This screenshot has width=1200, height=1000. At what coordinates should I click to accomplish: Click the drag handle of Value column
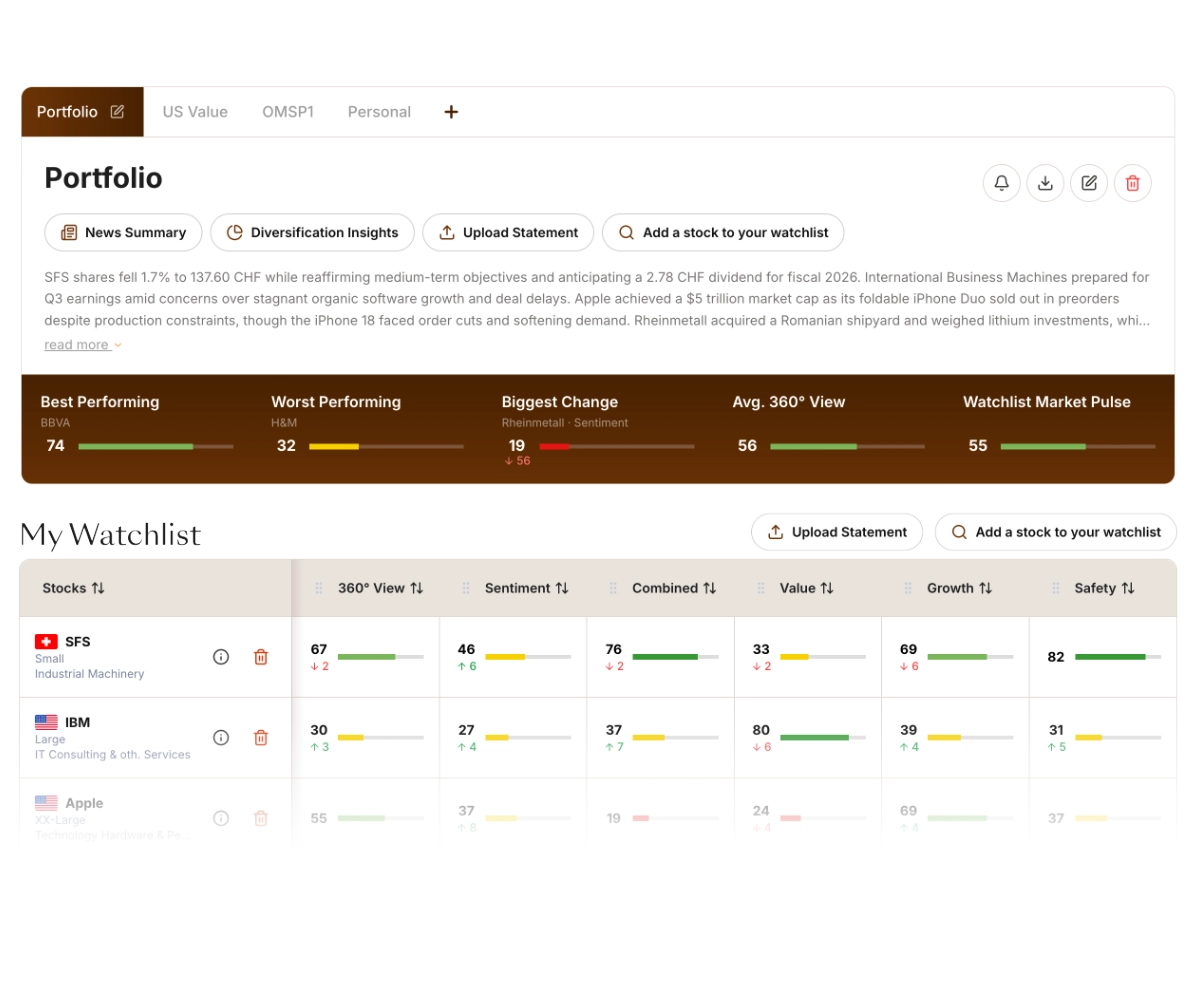coord(761,589)
